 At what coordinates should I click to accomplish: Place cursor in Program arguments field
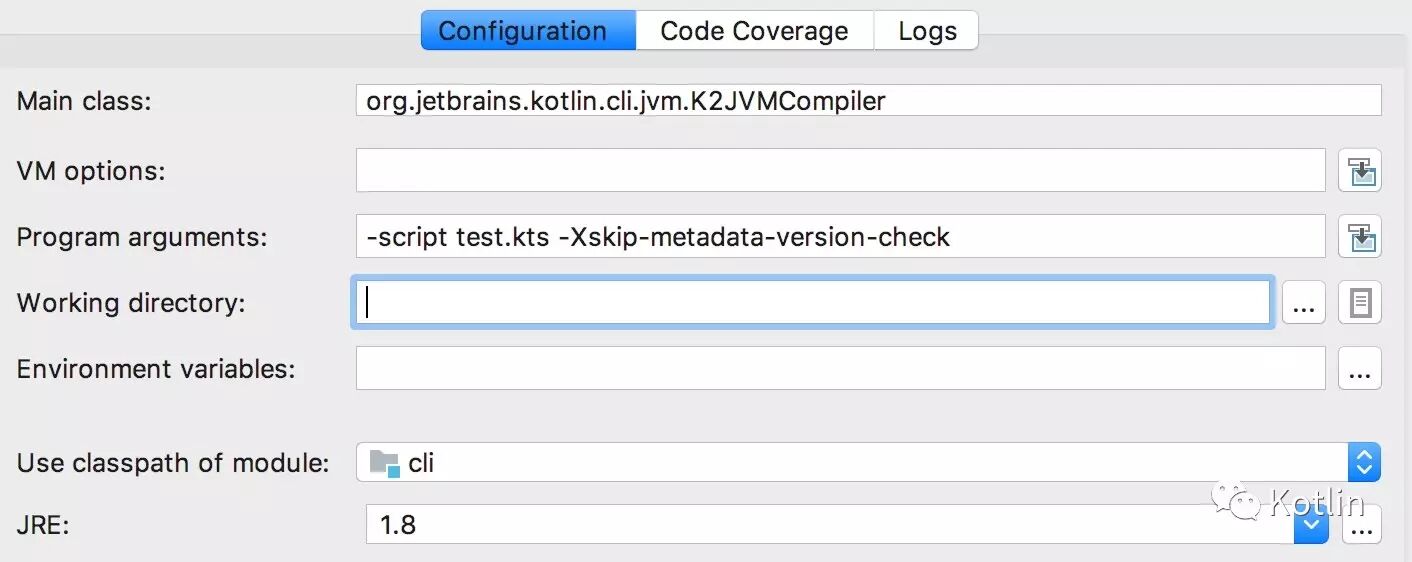pyautogui.click(x=840, y=237)
